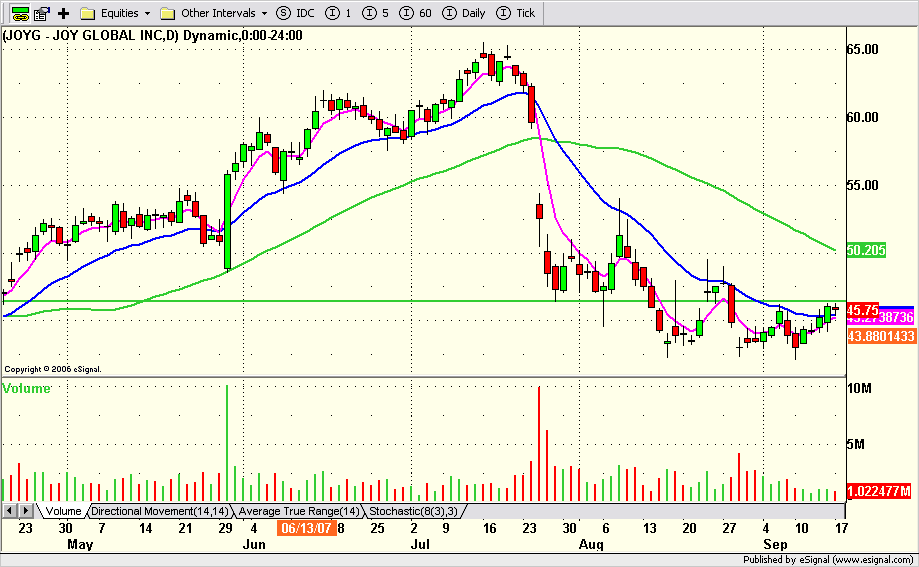Click the 65.00 price axis label
The width and height of the screenshot is (919, 567).
click(x=862, y=49)
